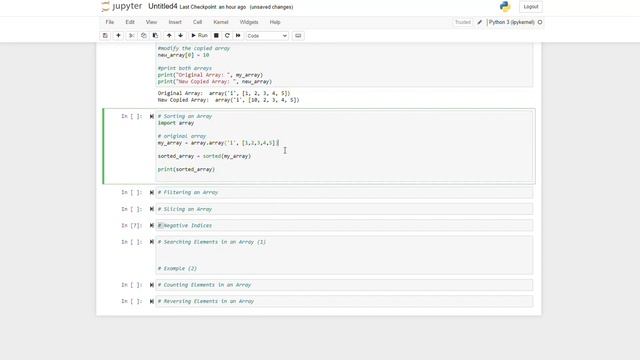Run the Reversing Elements cell via its icon
Image resolution: width=640 pixels, height=360 pixels.
coord(152,301)
